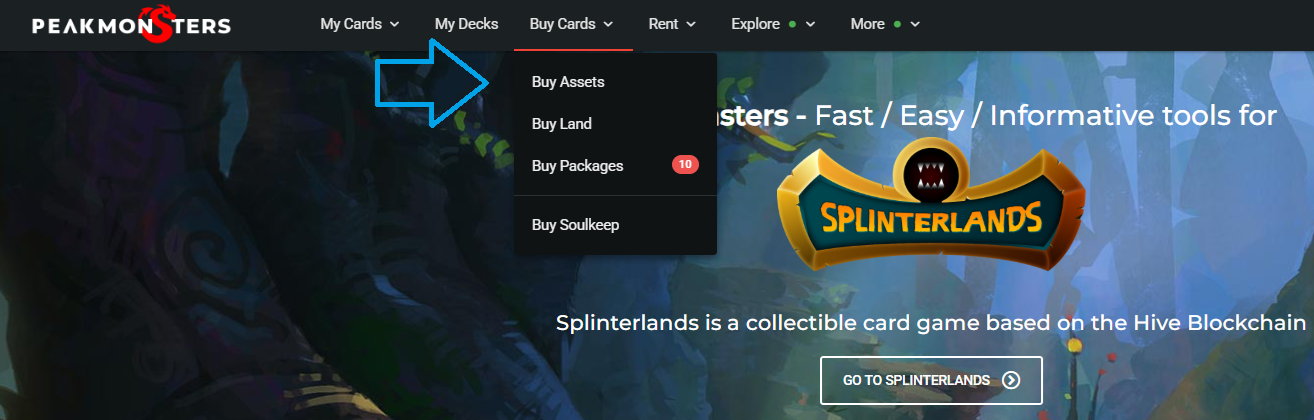Click the blue arrow pointing at Buy Assets
This screenshot has width=1314, height=420.
433,84
